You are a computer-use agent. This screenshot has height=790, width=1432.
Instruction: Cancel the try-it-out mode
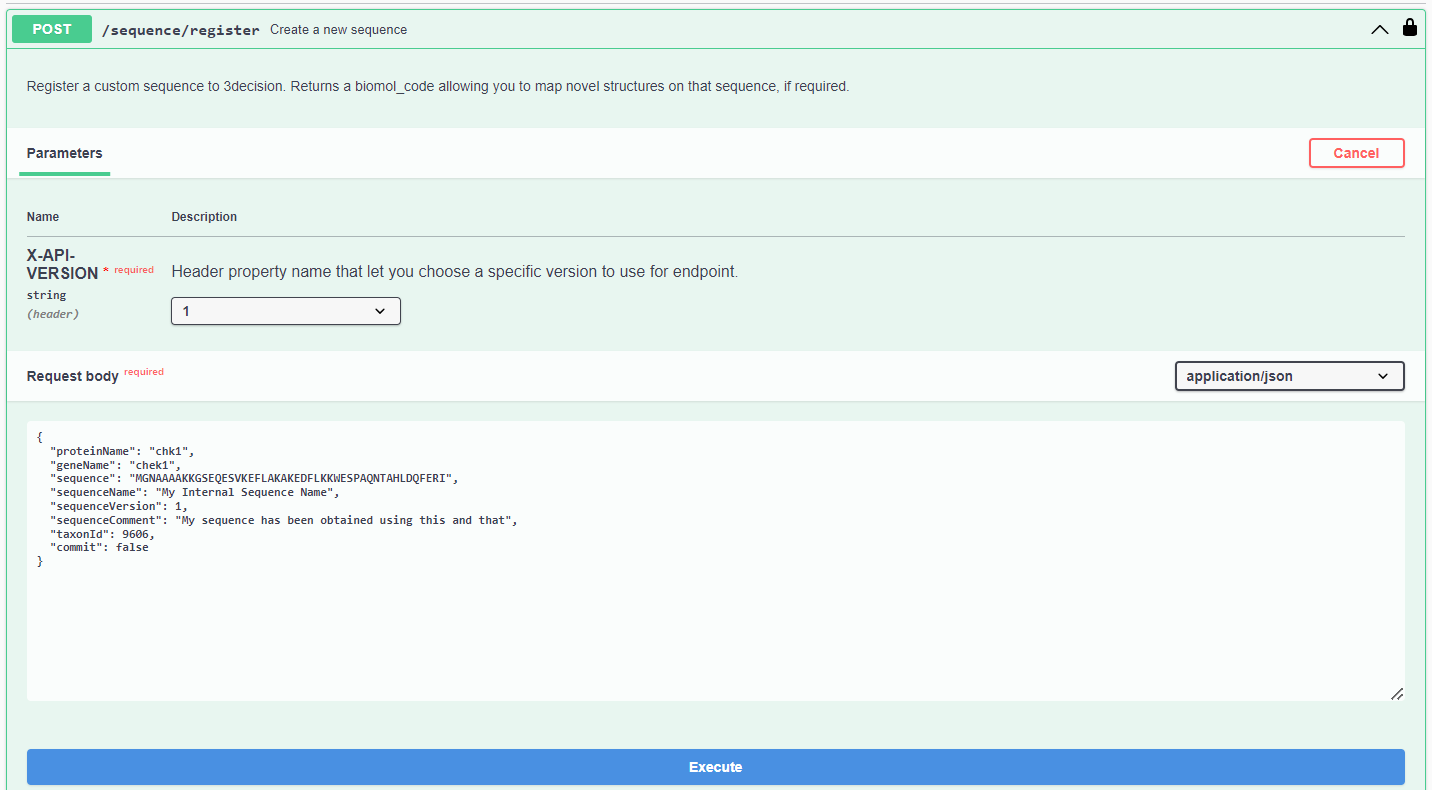coord(1356,153)
